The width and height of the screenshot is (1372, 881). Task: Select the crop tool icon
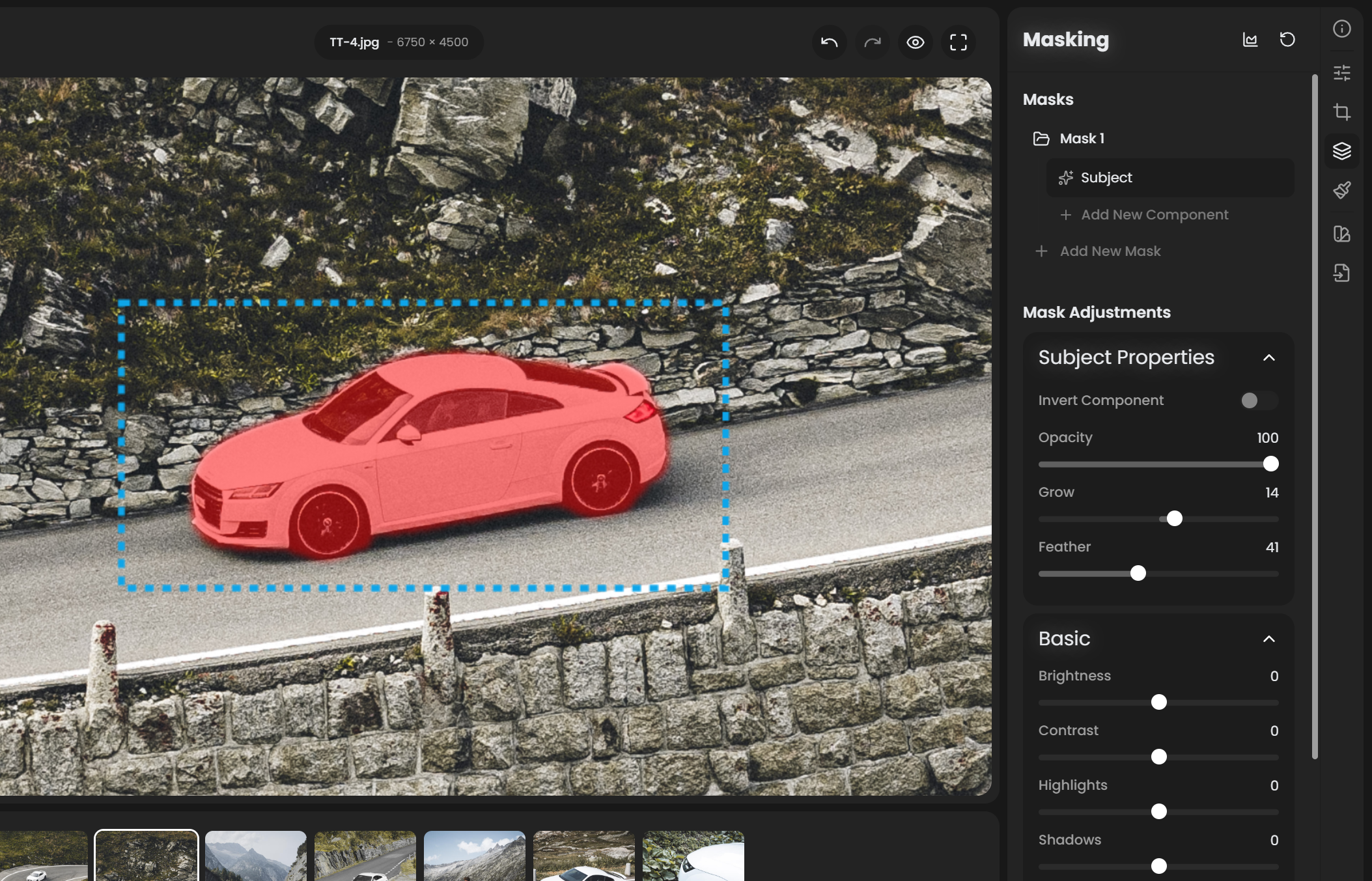(1341, 112)
